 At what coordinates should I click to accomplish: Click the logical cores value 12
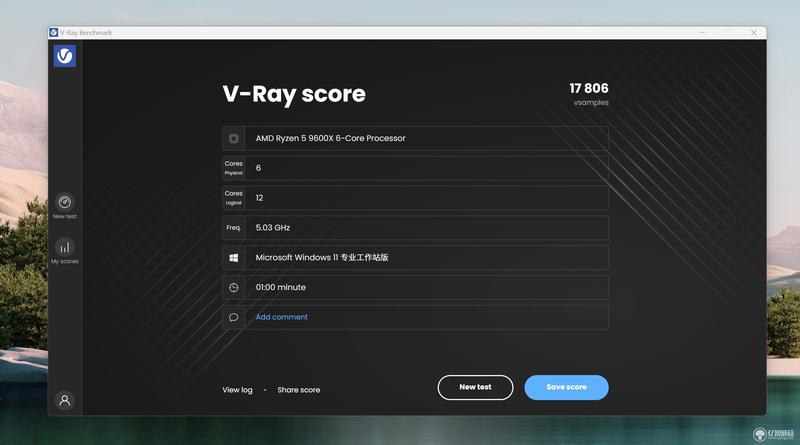[259, 198]
